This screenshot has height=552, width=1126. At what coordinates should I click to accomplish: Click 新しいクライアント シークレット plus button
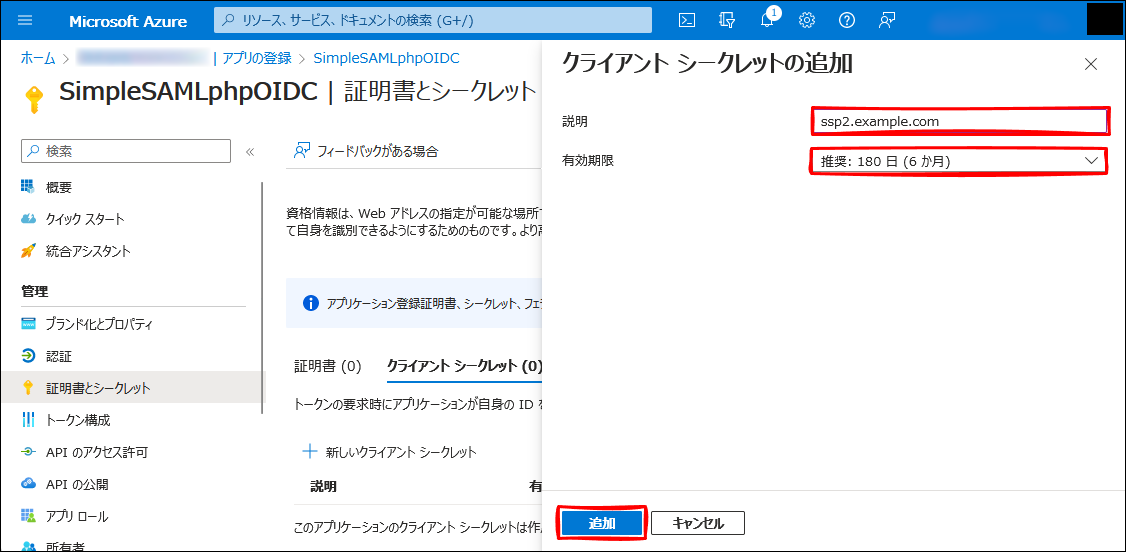(390, 452)
